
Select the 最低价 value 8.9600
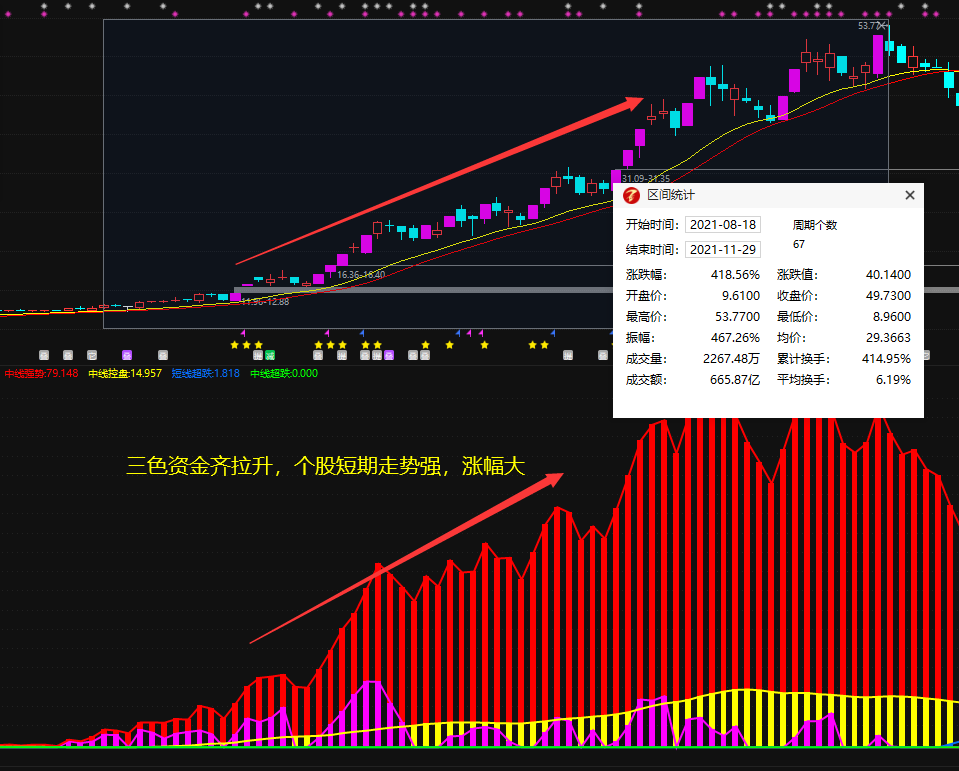[x=892, y=317]
